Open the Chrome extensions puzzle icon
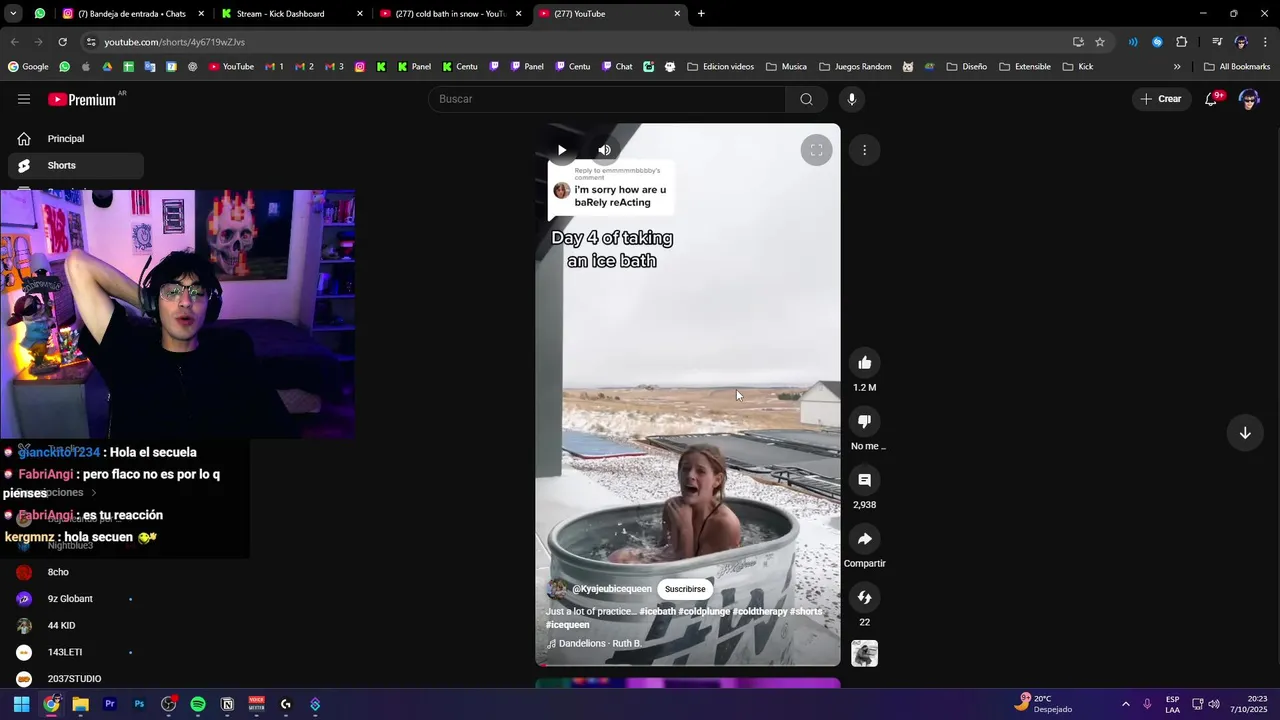 (1182, 42)
